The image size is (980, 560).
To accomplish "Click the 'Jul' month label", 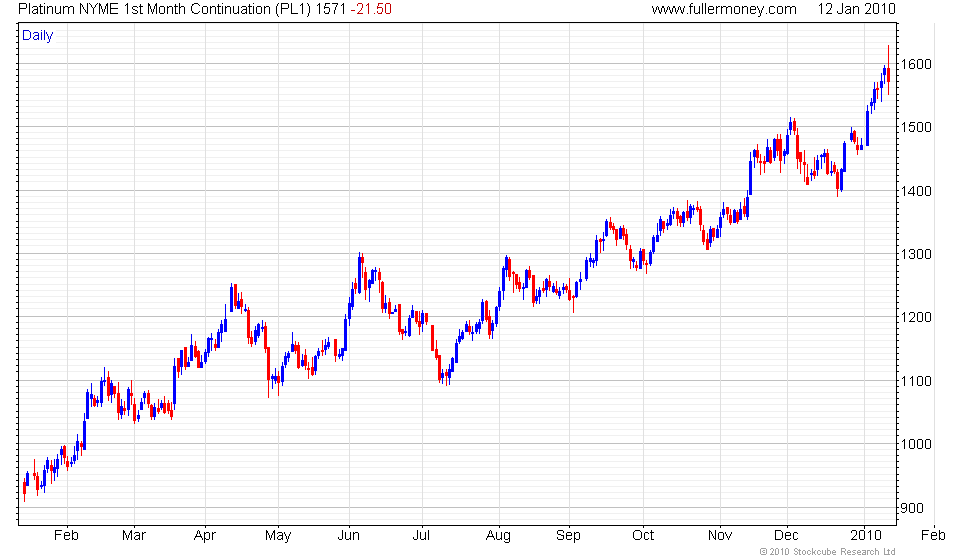I will (x=422, y=536).
